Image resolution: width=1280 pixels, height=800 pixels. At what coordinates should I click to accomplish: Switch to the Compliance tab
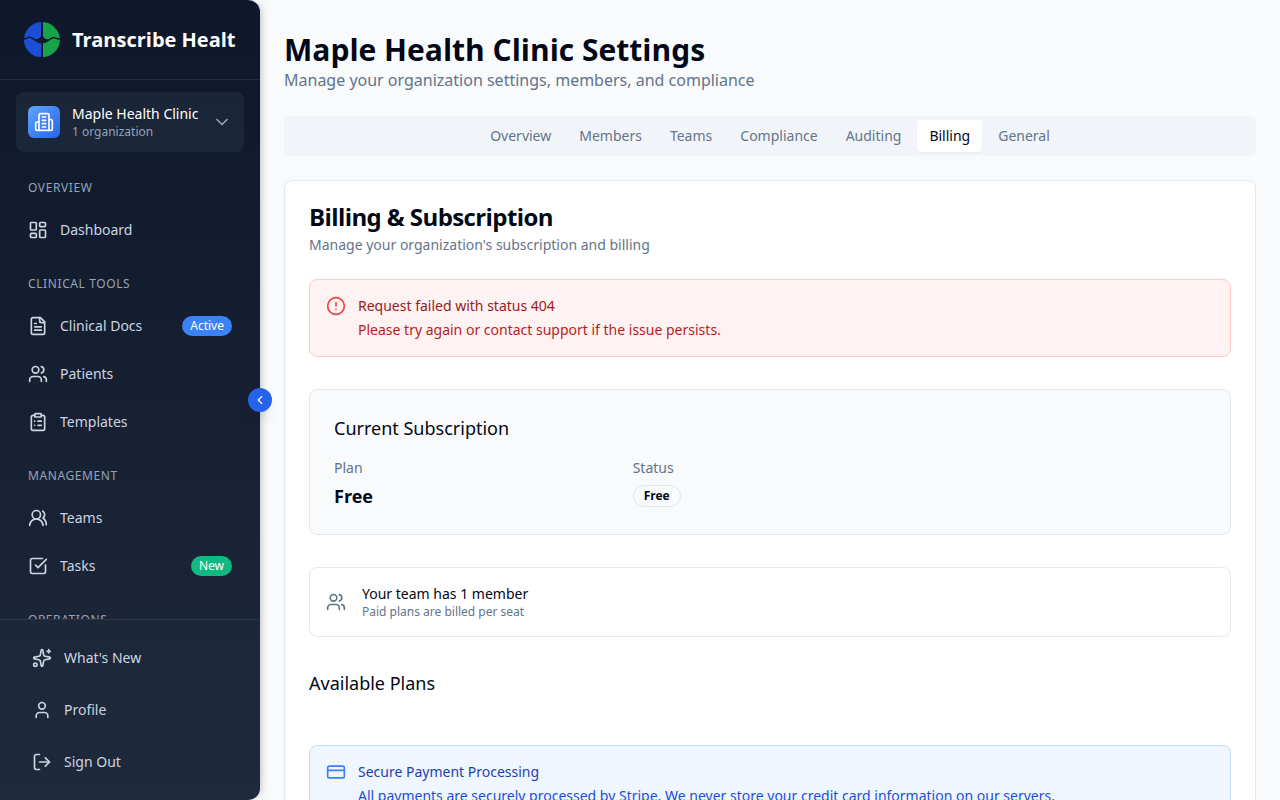click(779, 135)
